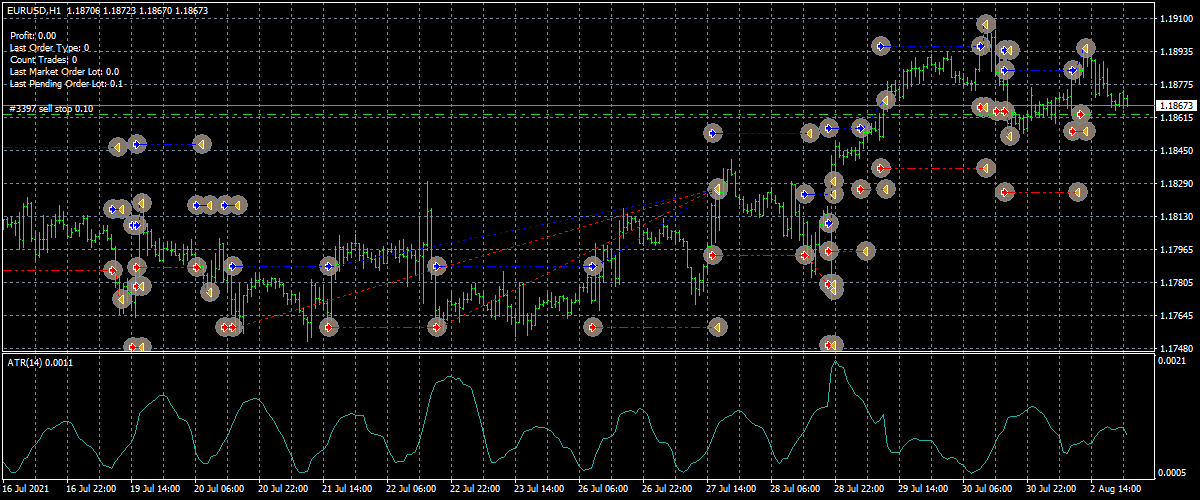Select the green arrow marker at 27 Jul 14:00
The image size is (1200, 500).
(x=717, y=188)
